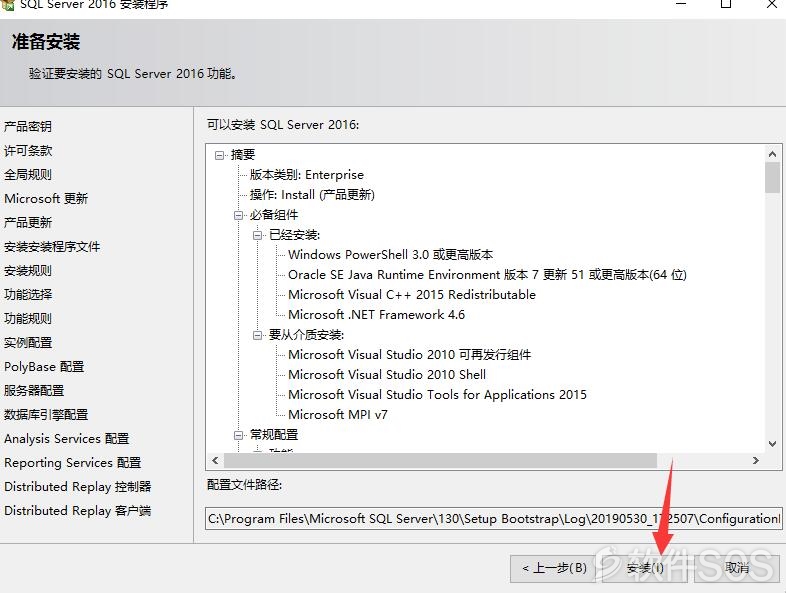Click the 必备组件 label in the tree
The width and height of the screenshot is (786, 593).
(274, 215)
